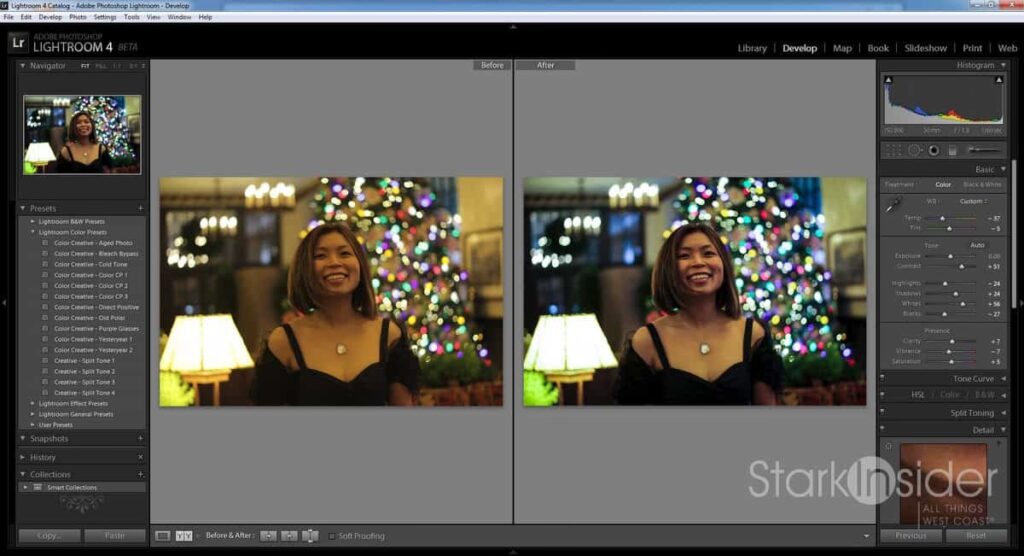Click the Before/After Y|Y view button

coord(184,536)
